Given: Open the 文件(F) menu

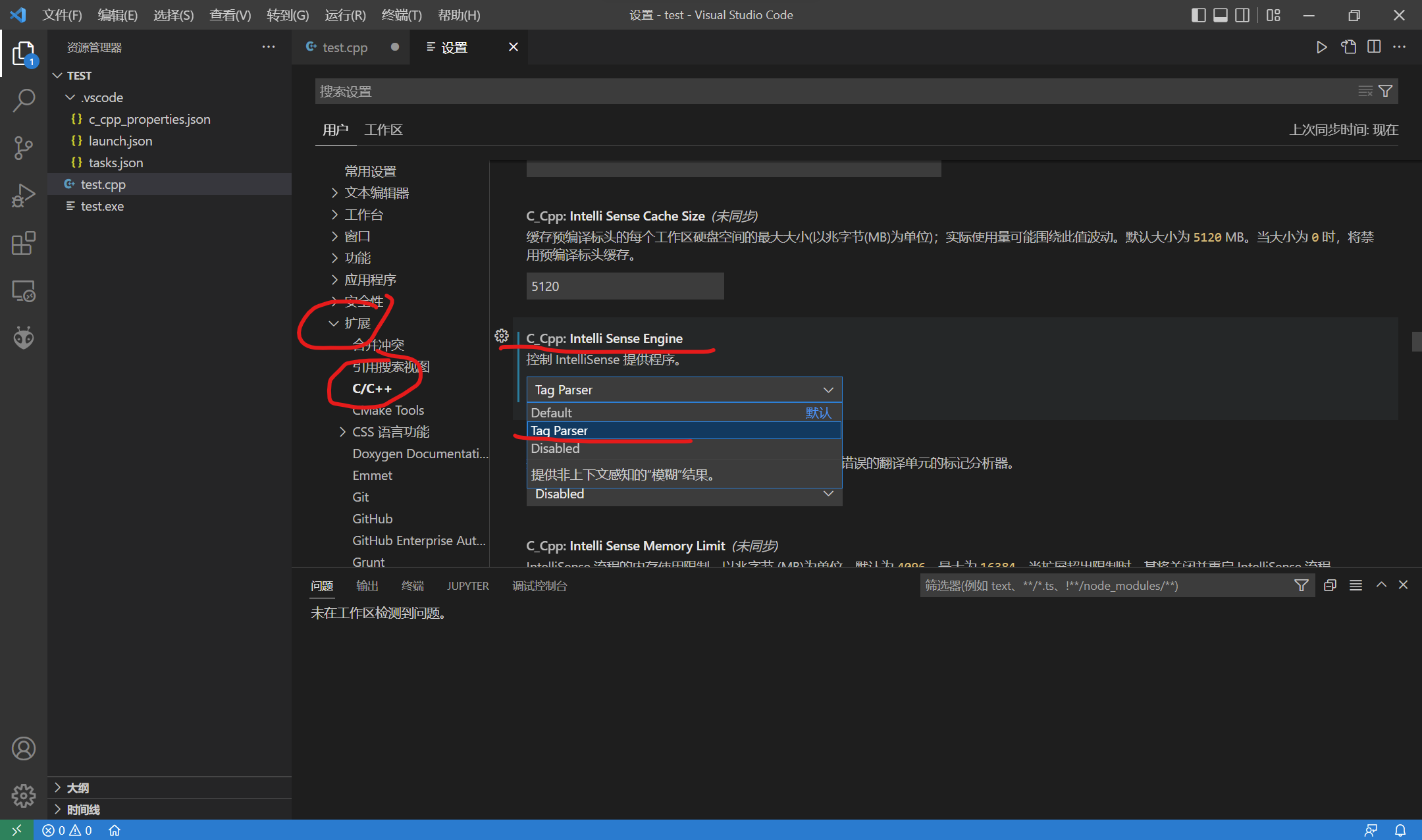Looking at the screenshot, I should tap(62, 14).
